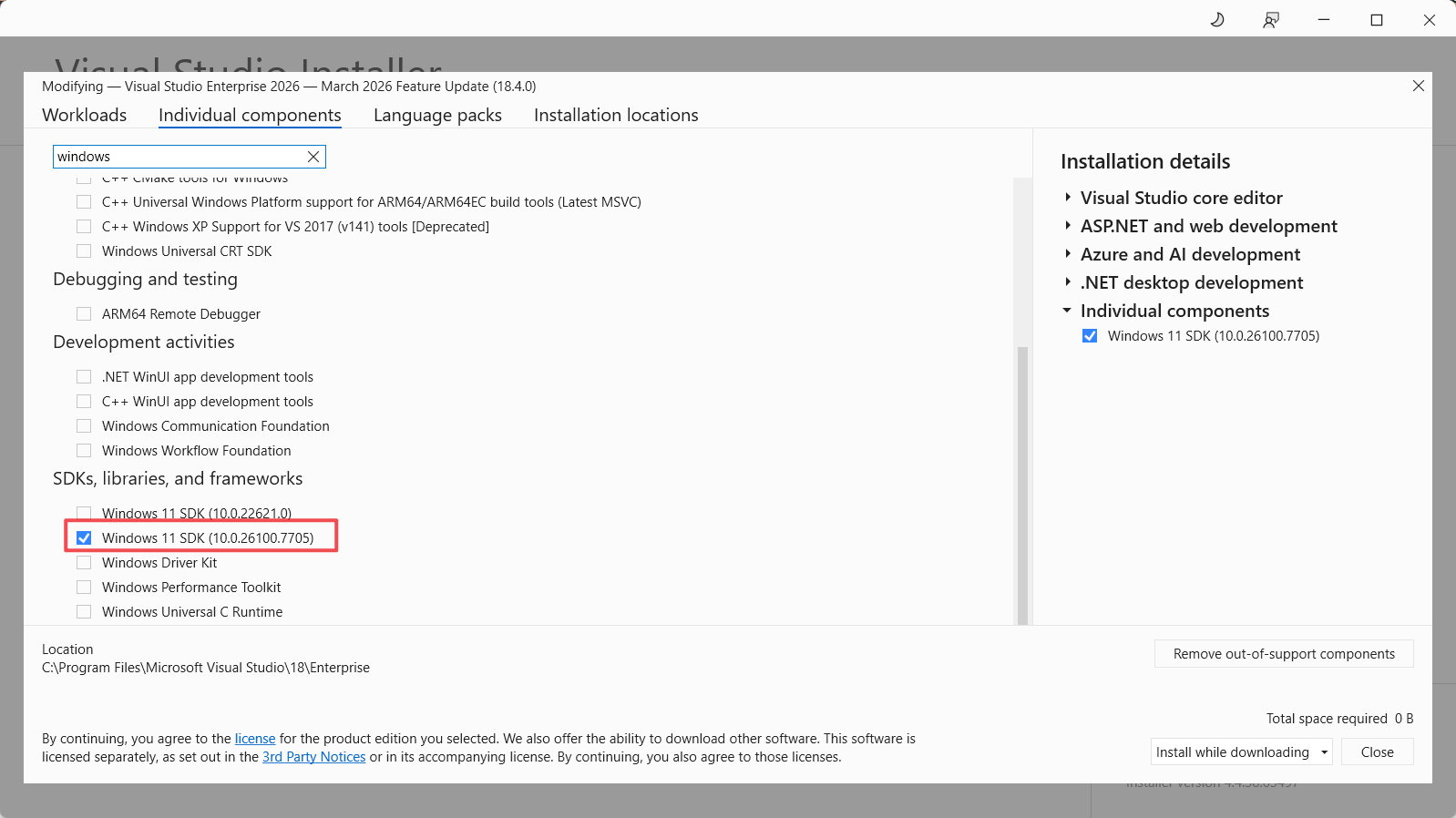Expand ASP.NET and web development node

coord(1068,226)
